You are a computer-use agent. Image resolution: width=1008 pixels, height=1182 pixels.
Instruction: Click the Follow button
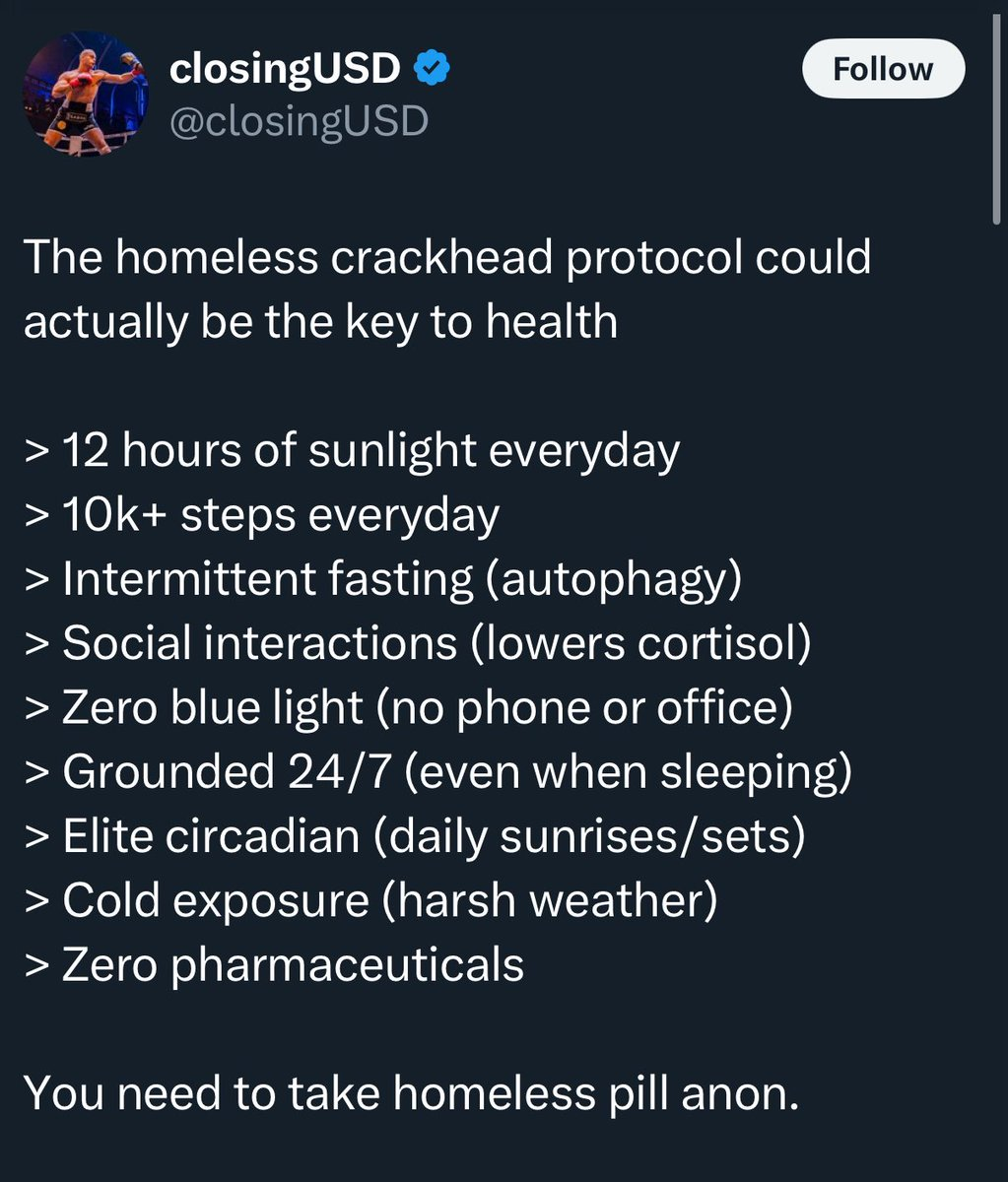pyautogui.click(x=883, y=69)
